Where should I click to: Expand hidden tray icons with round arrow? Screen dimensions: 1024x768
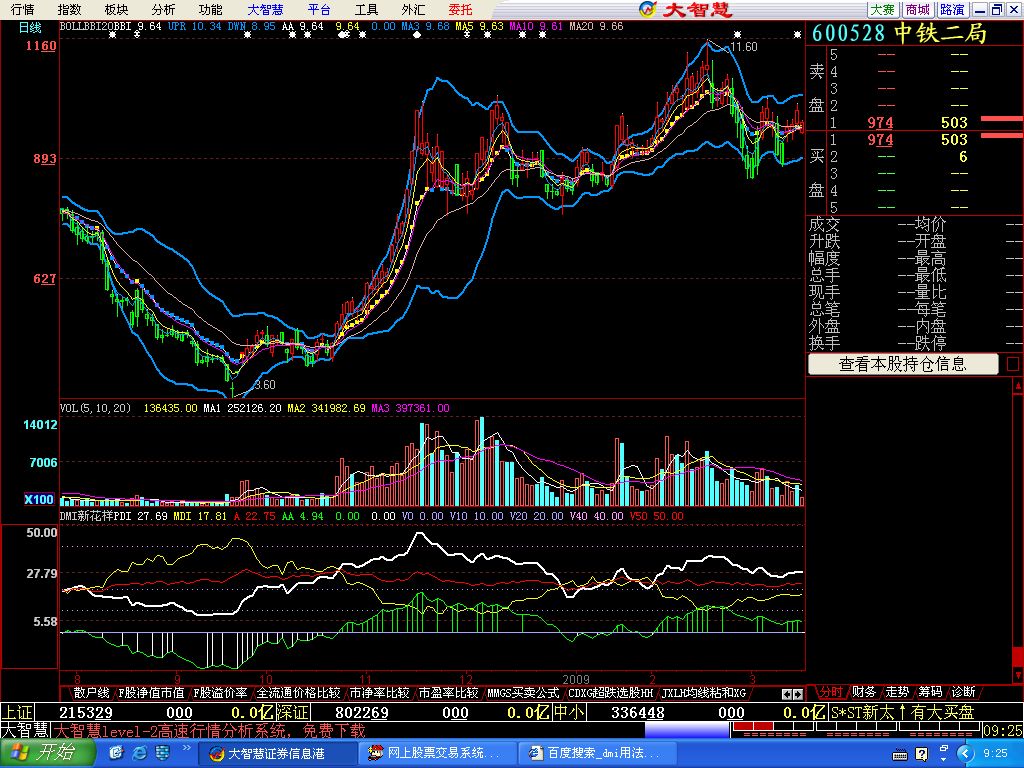[x=965, y=754]
